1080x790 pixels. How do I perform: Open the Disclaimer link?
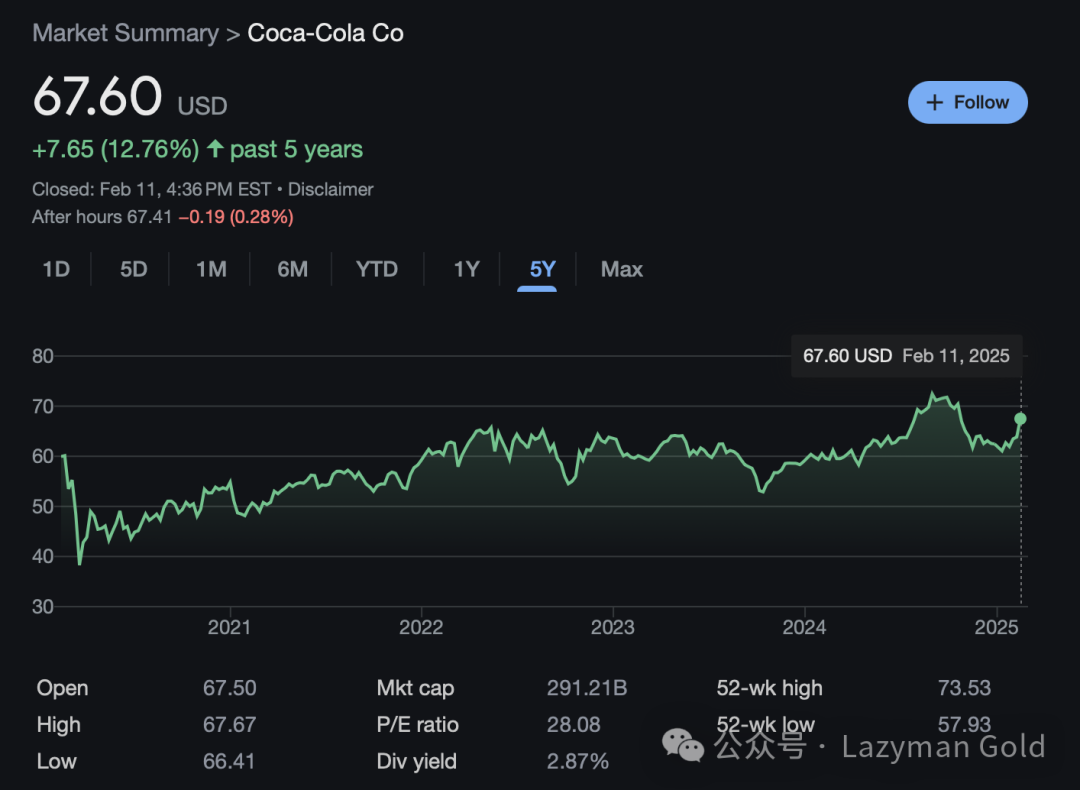point(331,189)
